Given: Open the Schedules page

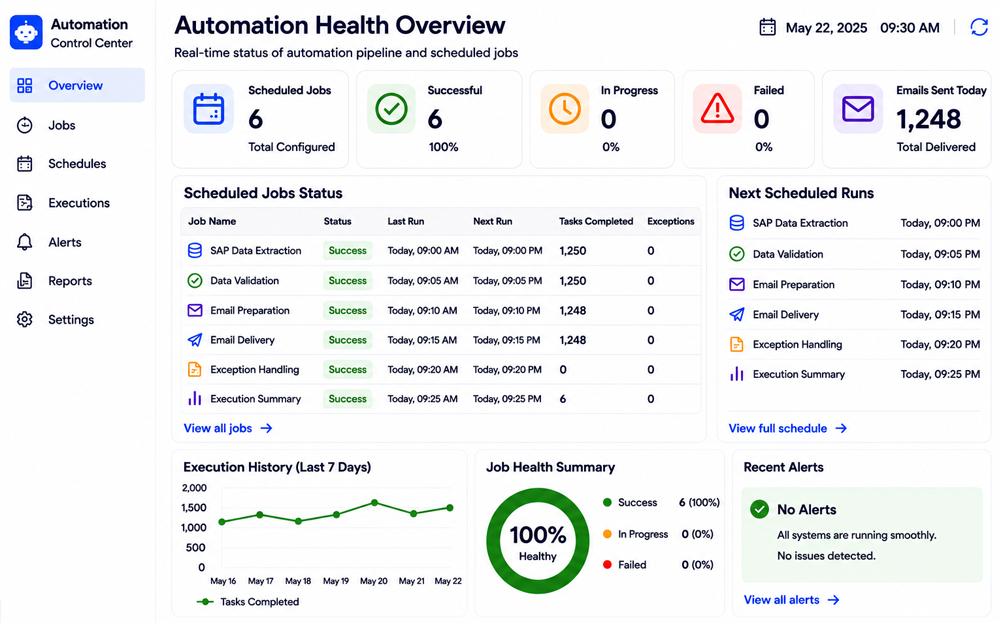Looking at the screenshot, I should [77, 164].
